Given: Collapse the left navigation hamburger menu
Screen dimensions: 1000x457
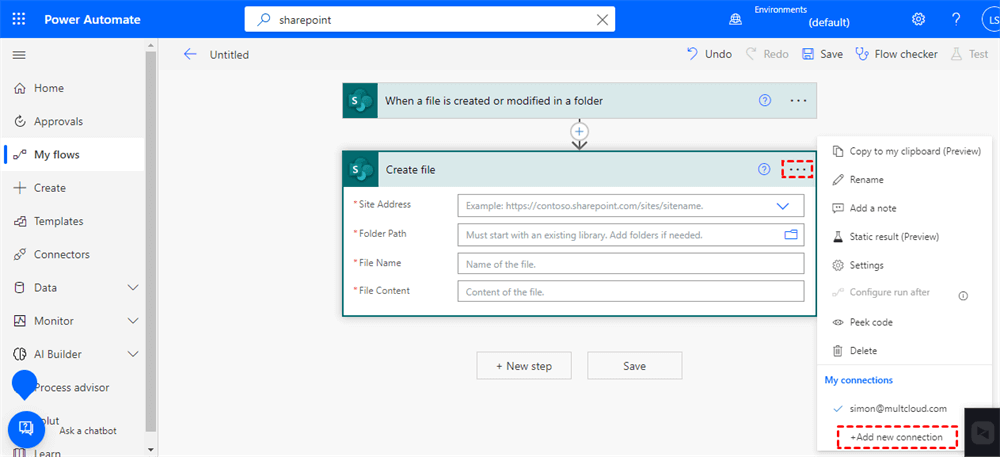Looking at the screenshot, I should pos(19,55).
